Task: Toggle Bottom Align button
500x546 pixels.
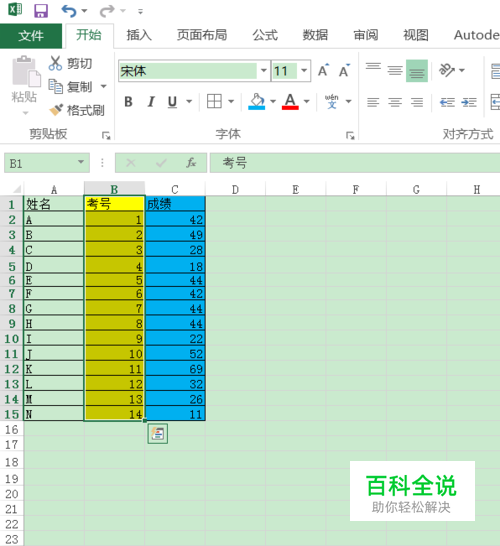Action: coord(417,71)
